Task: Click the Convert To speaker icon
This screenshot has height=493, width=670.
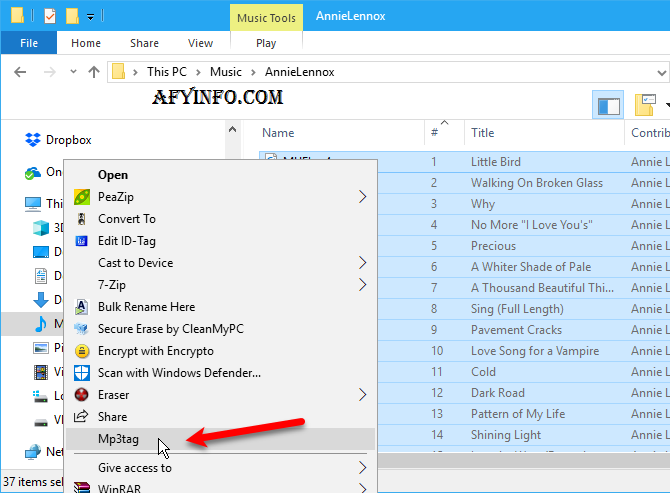Action: tap(82, 219)
